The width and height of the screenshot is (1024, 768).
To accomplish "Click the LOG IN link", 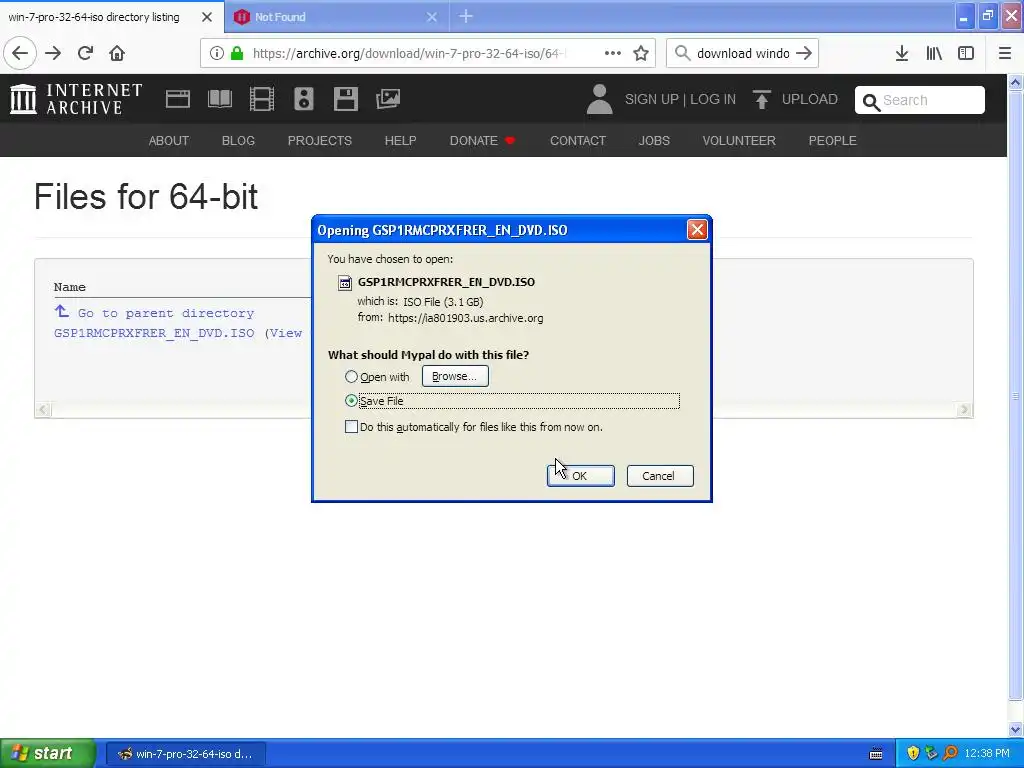I will (x=713, y=99).
